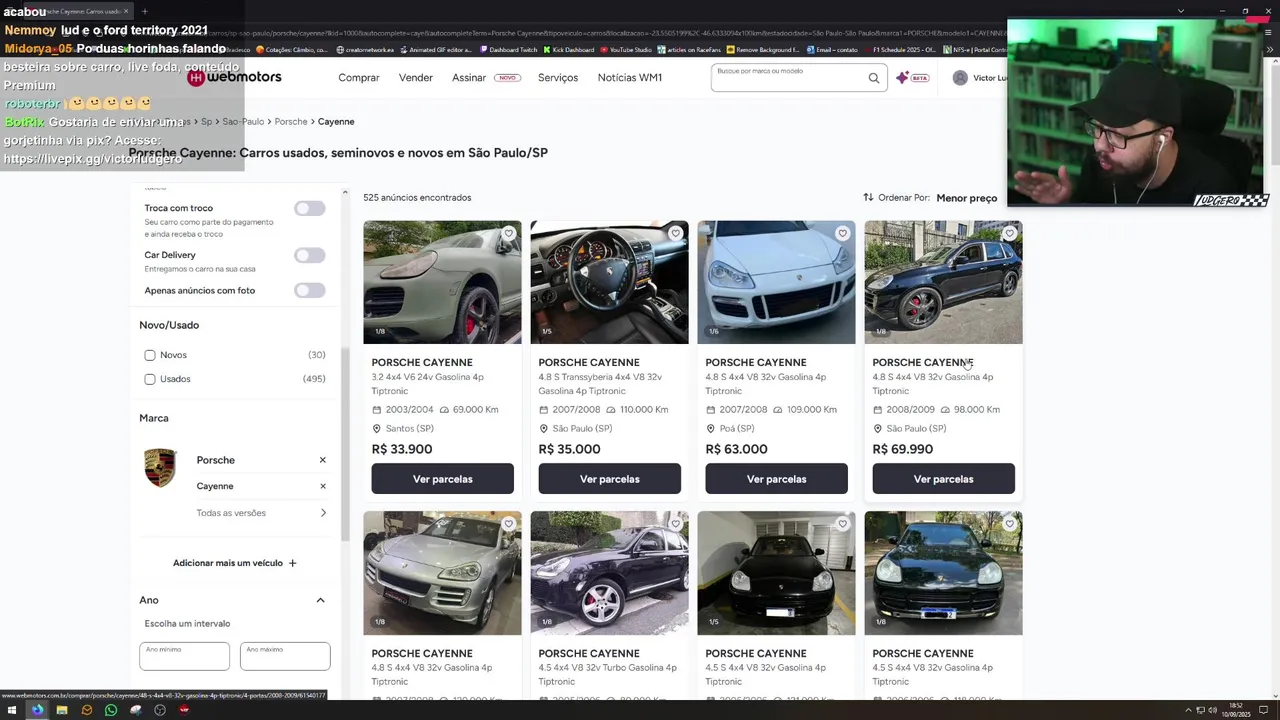The height and width of the screenshot is (720, 1280).
Task: Click the taskbar volume icon
Action: tap(1212, 710)
